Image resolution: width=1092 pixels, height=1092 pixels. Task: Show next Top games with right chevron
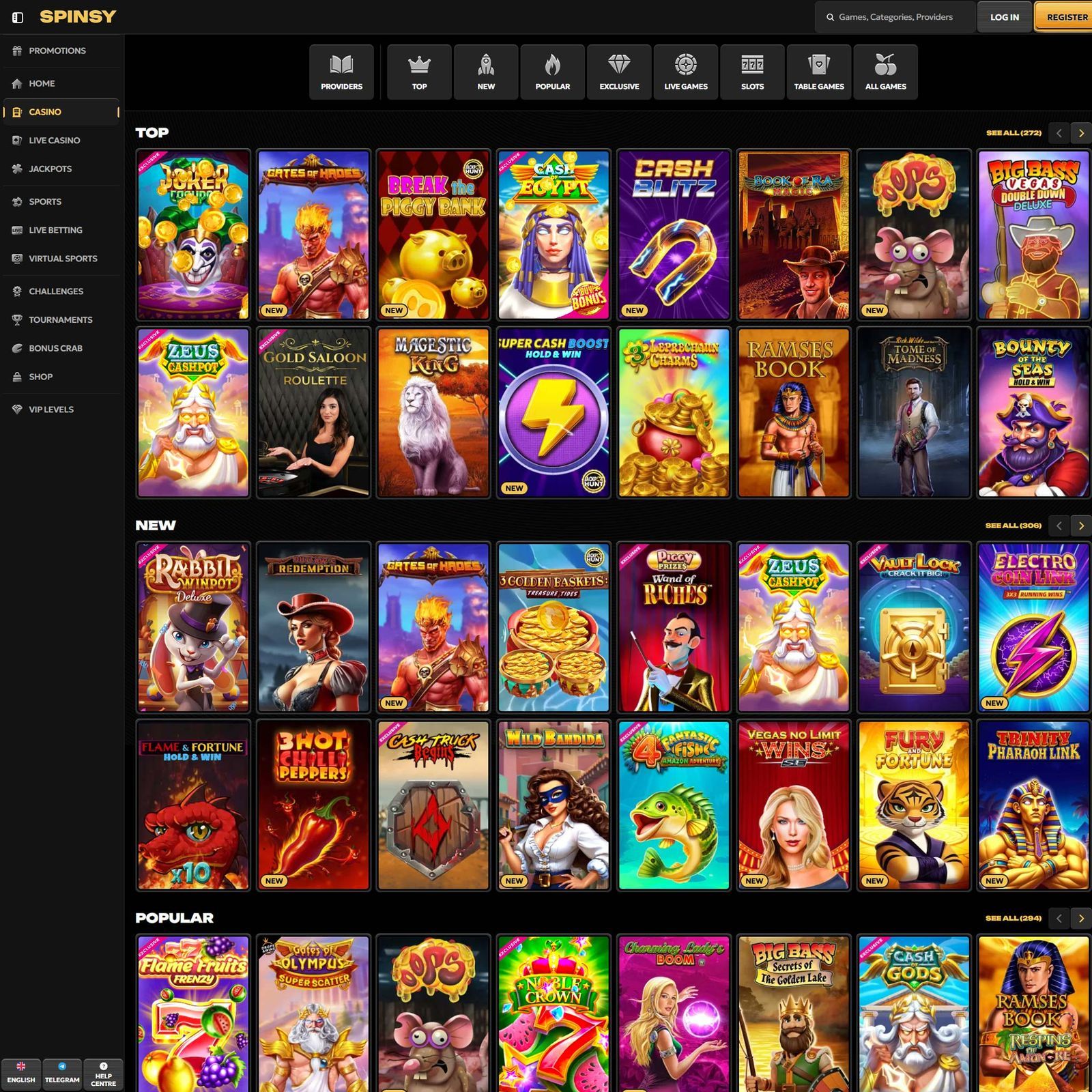tap(1081, 133)
